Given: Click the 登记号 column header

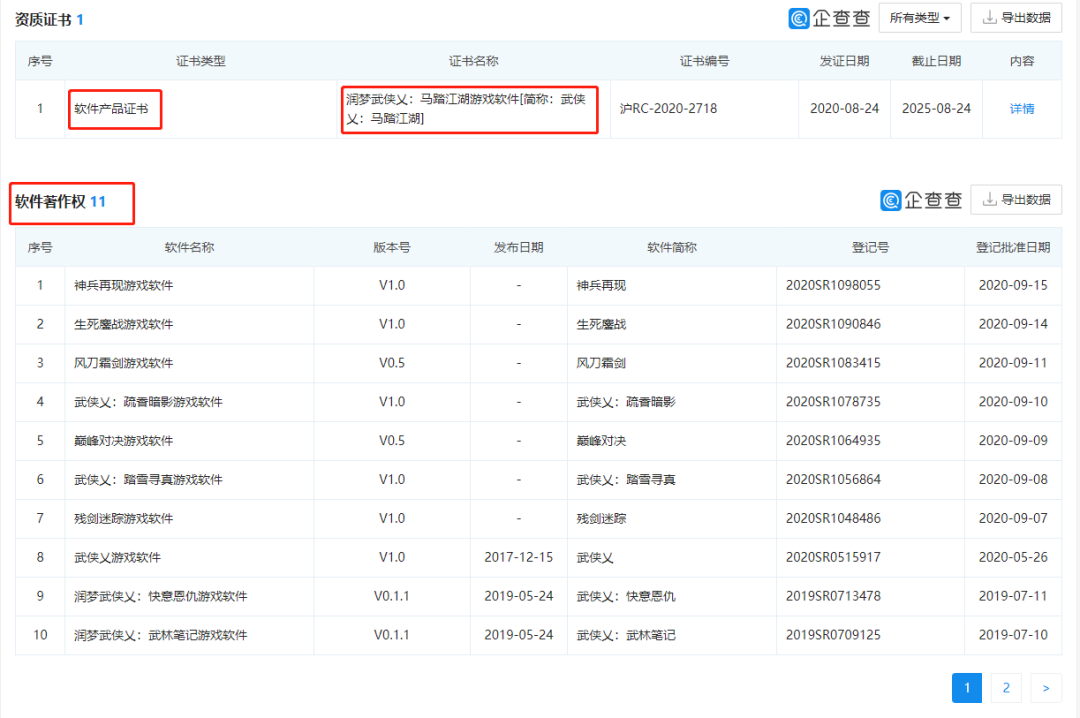Looking at the screenshot, I should pyautogui.click(x=870, y=247).
